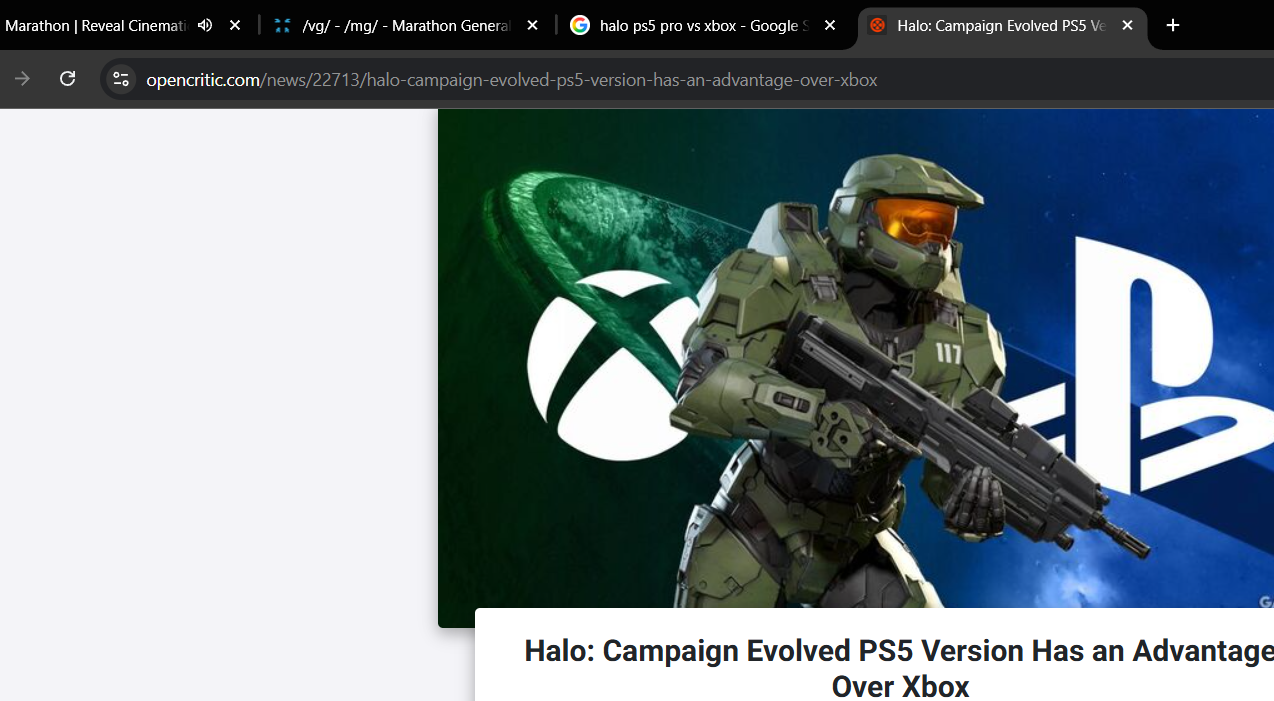Reload the OpenCritic page

(x=68, y=79)
